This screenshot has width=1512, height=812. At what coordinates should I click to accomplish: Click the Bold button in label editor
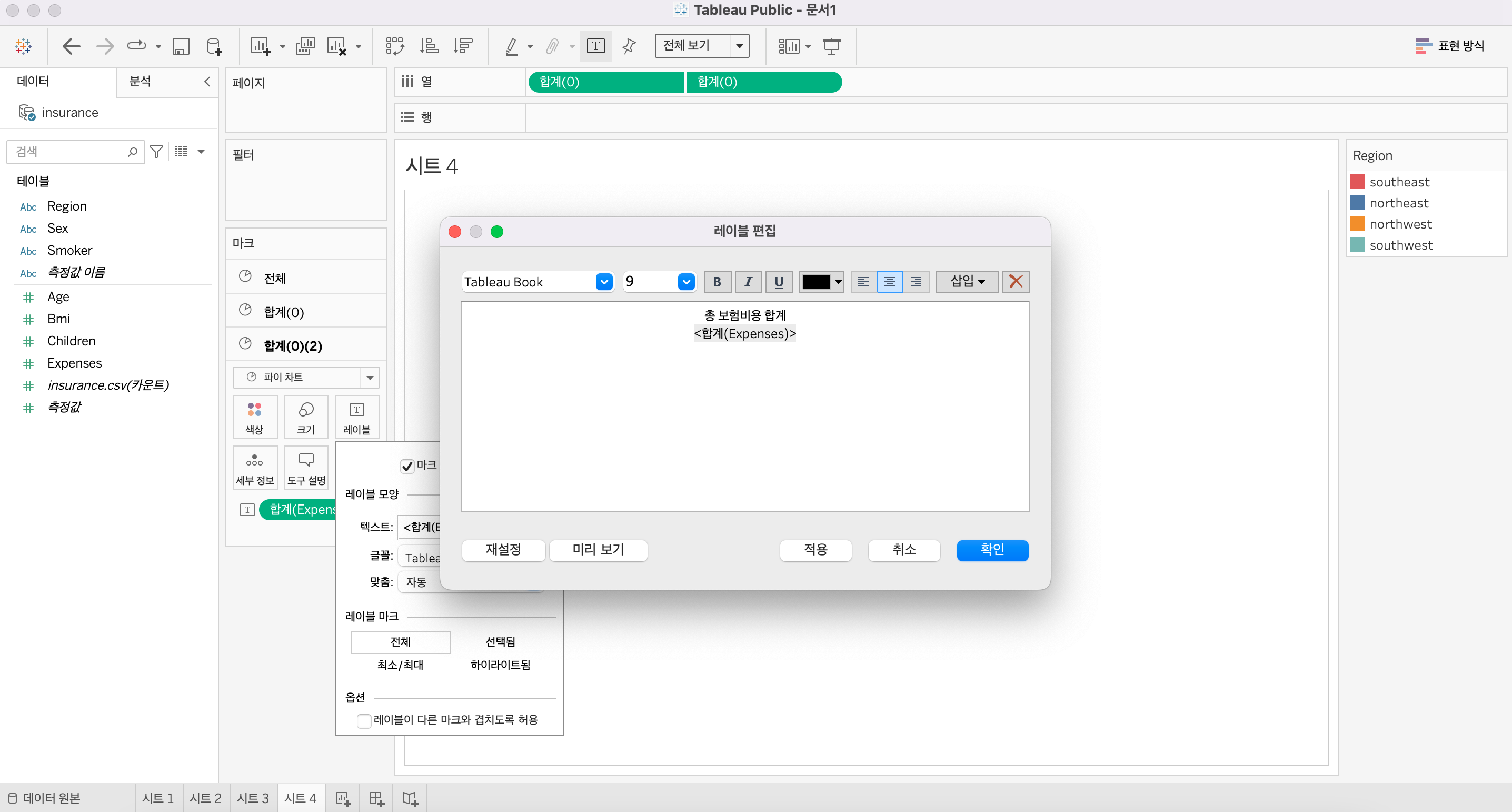(x=717, y=282)
